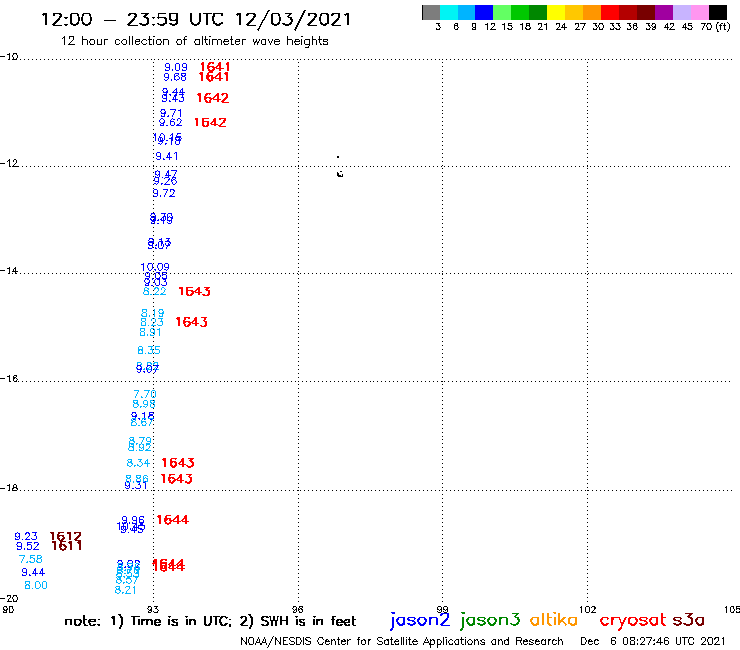Select the 'Dec 6 08:27:46 UTC 2021' timestamp
The height and width of the screenshot is (650, 740).
point(652,642)
